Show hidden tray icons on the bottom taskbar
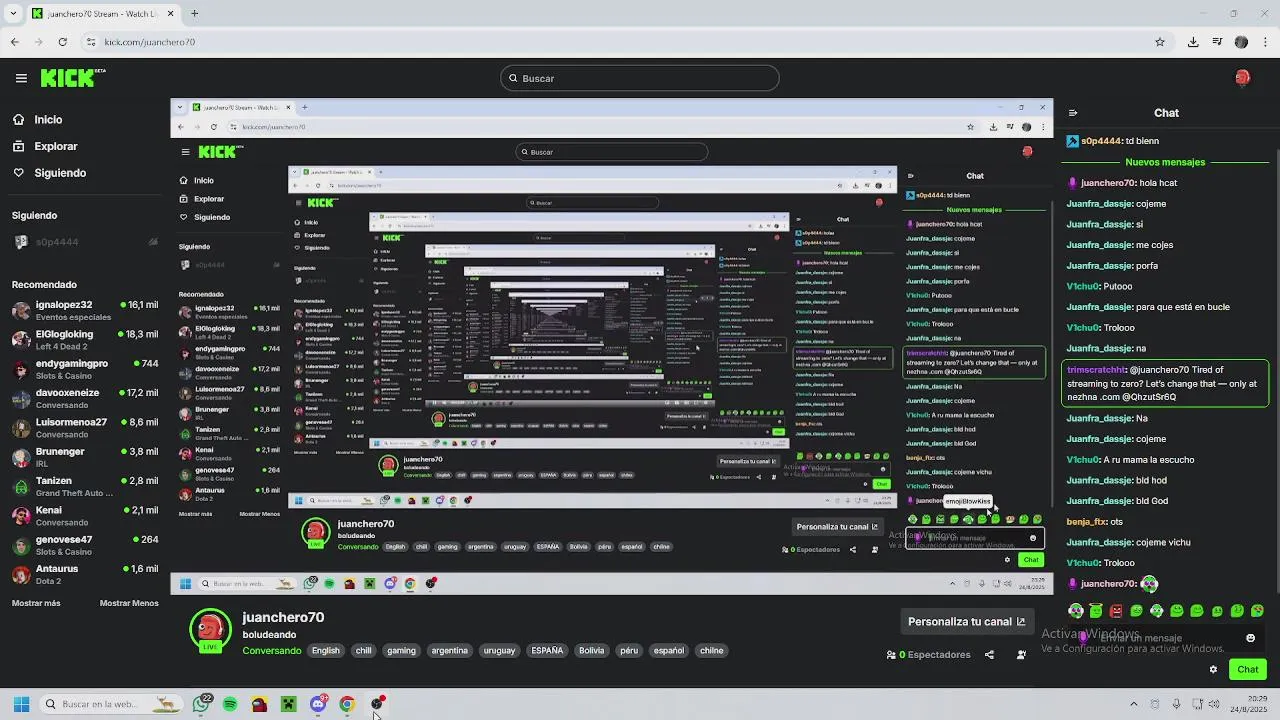This screenshot has width=1280, height=720. tap(1133, 704)
